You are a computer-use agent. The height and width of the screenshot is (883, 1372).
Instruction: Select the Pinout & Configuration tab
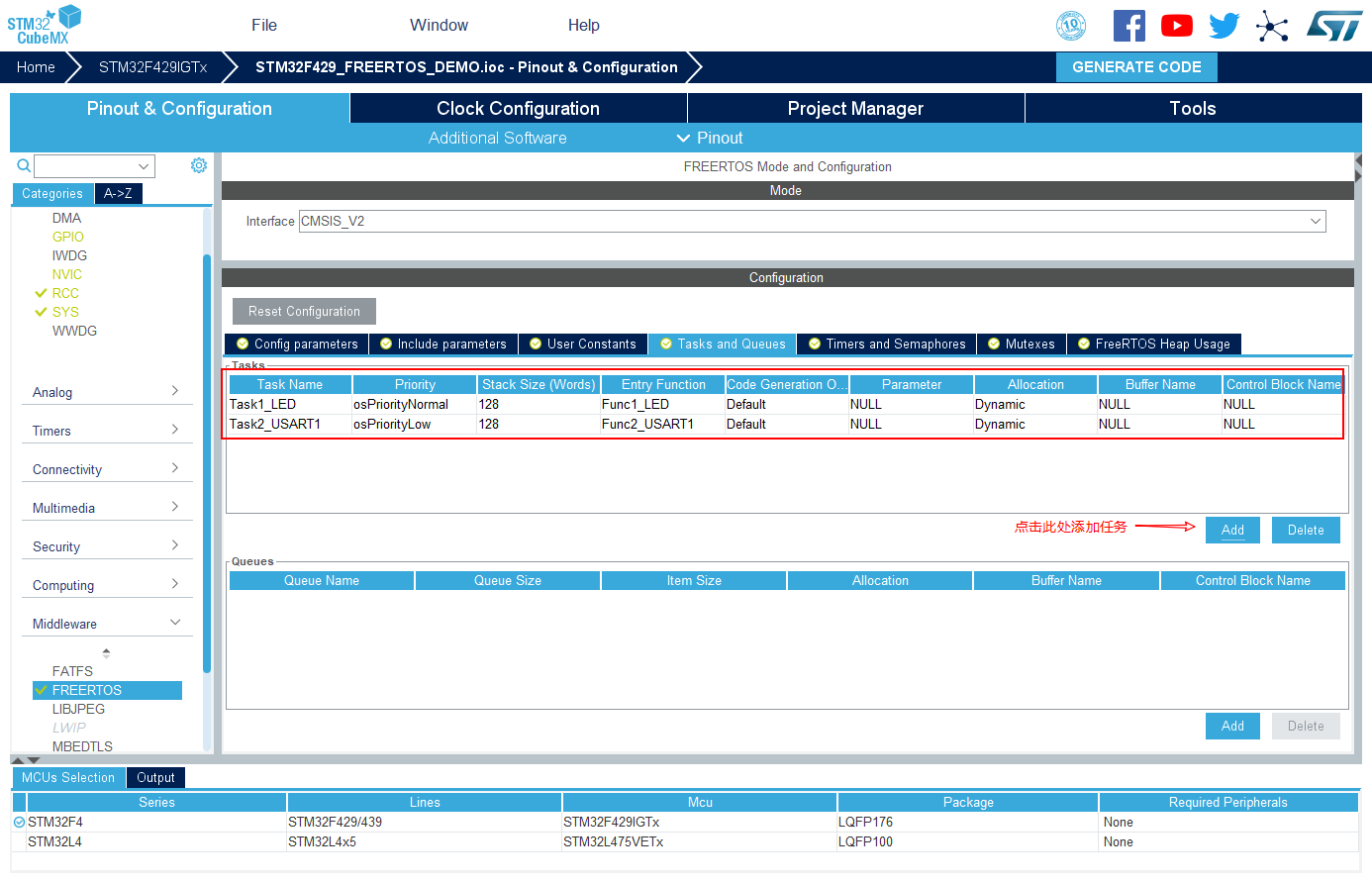(179, 108)
